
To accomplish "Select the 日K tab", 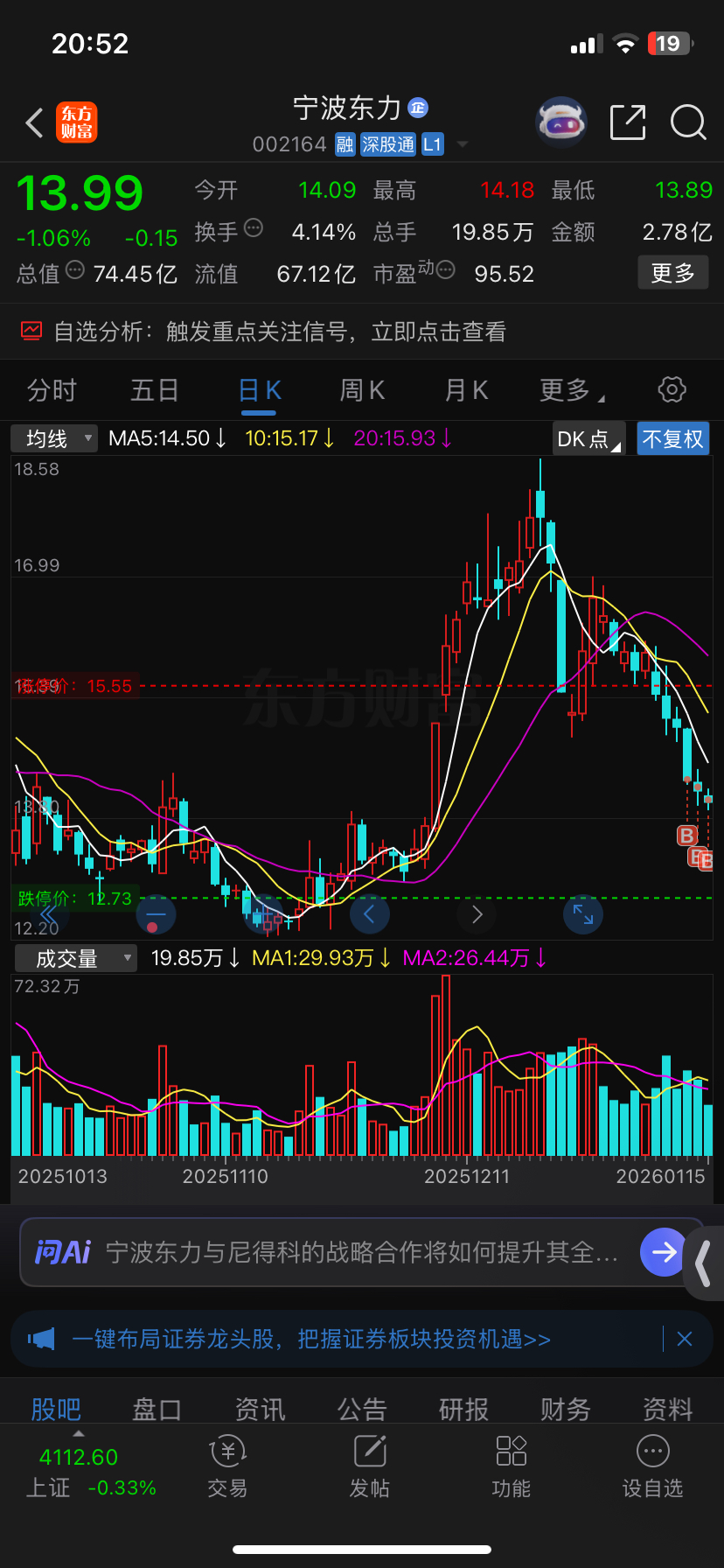I will click(260, 391).
